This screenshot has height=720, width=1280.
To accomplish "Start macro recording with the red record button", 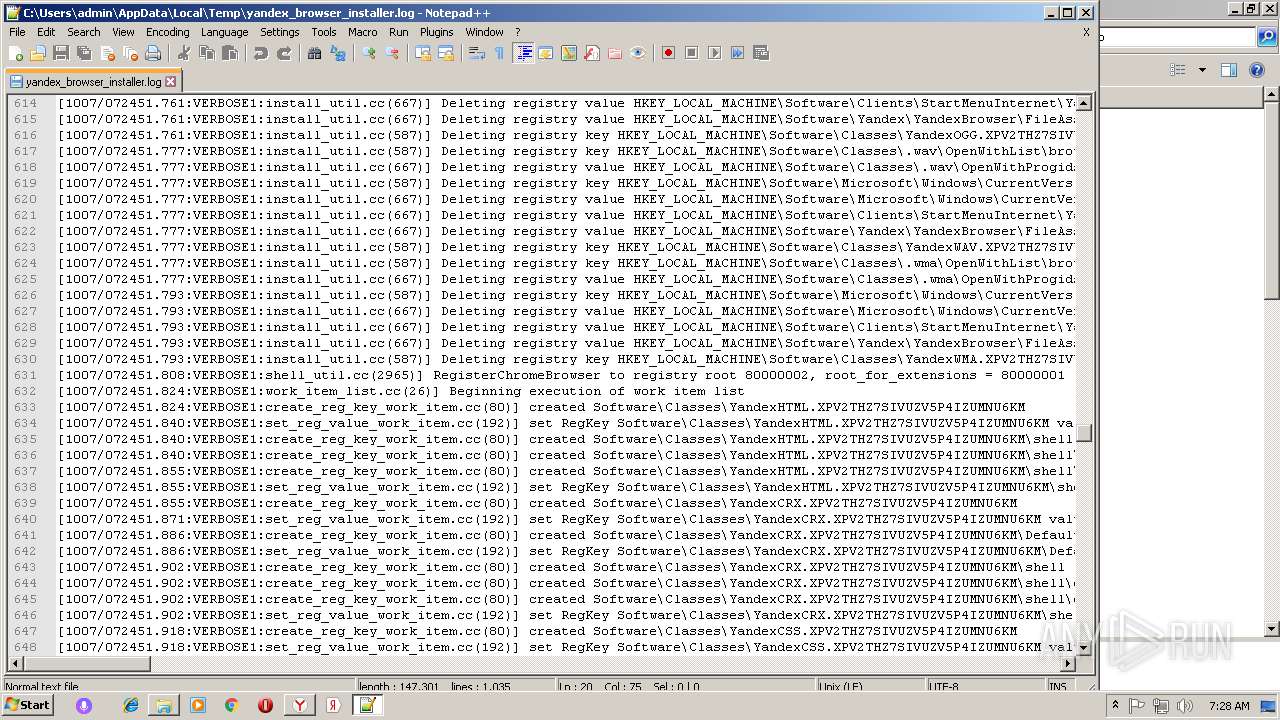I will pyautogui.click(x=668, y=53).
